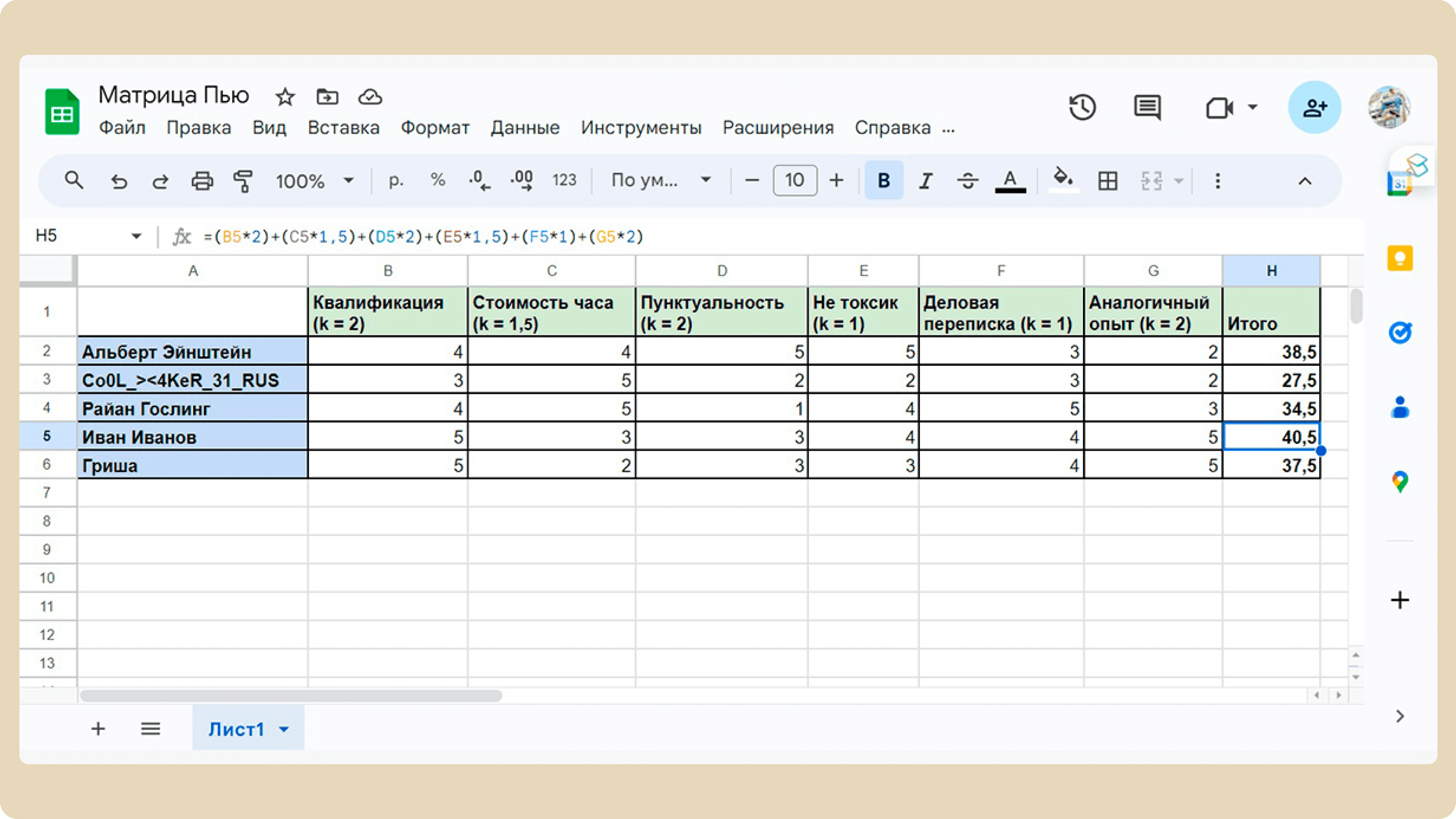Open the comments panel icon
Image resolution: width=1456 pixels, height=819 pixels.
pyautogui.click(x=1147, y=107)
